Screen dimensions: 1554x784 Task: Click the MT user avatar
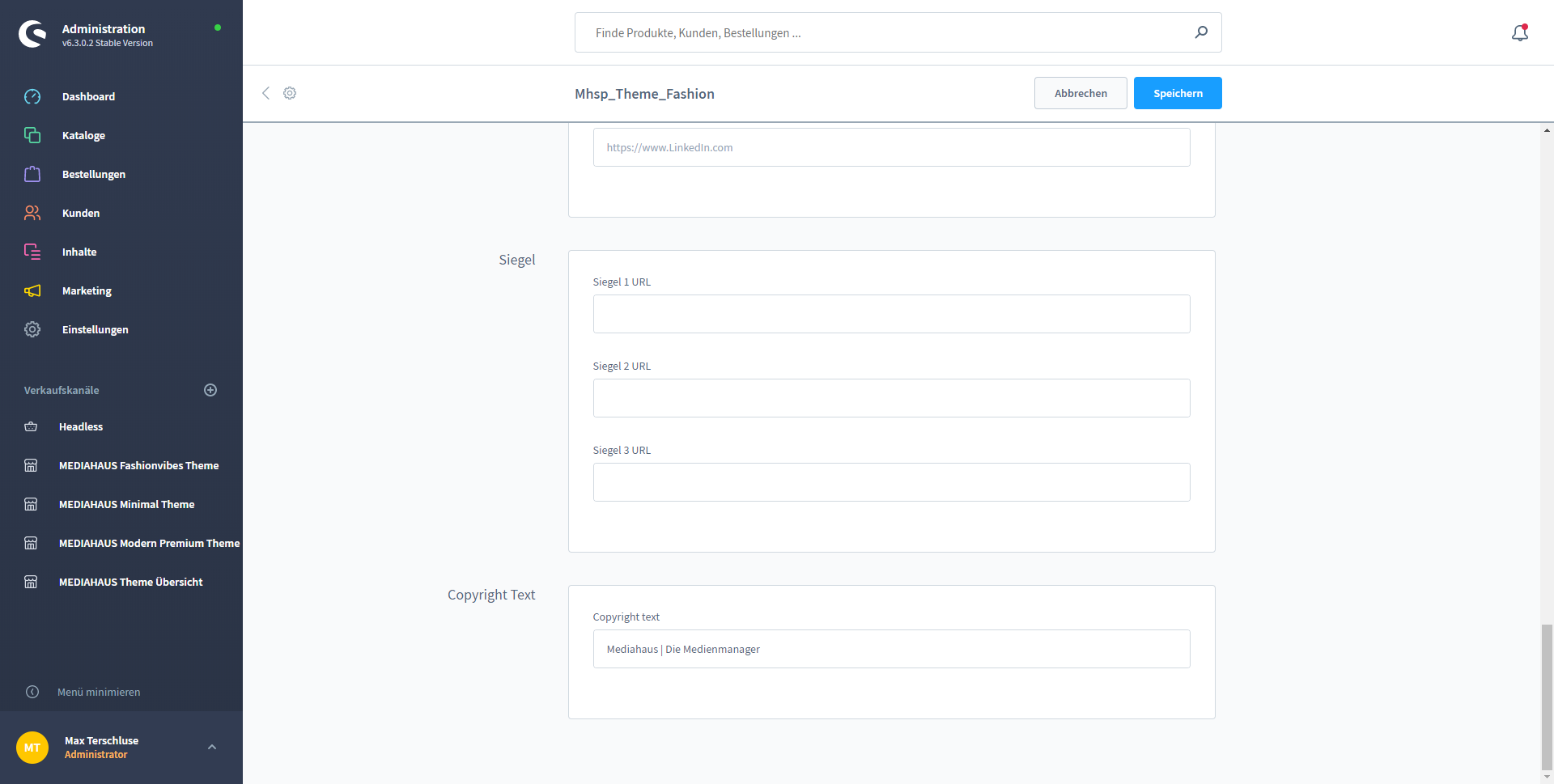[x=32, y=748]
